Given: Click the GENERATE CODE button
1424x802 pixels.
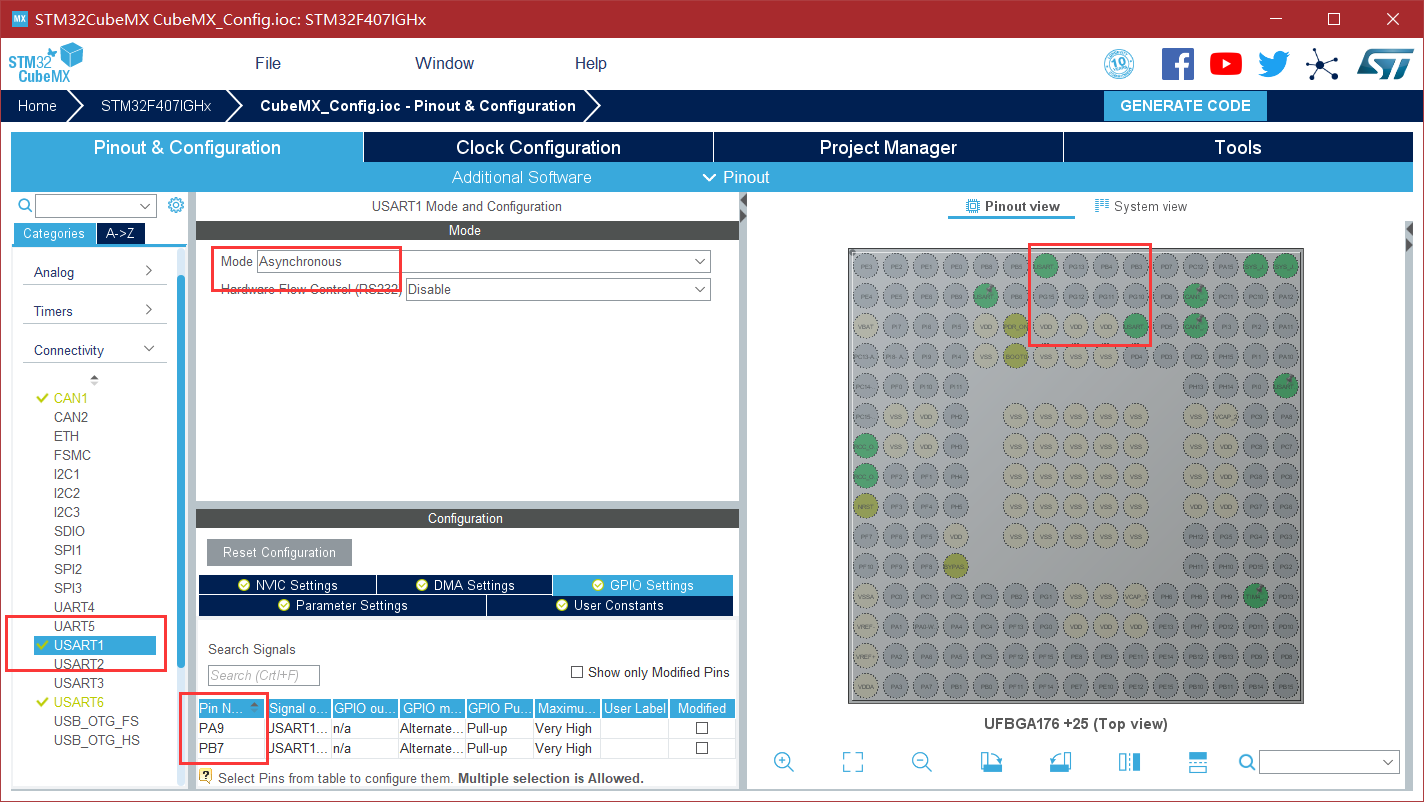Looking at the screenshot, I should pyautogui.click(x=1185, y=106).
